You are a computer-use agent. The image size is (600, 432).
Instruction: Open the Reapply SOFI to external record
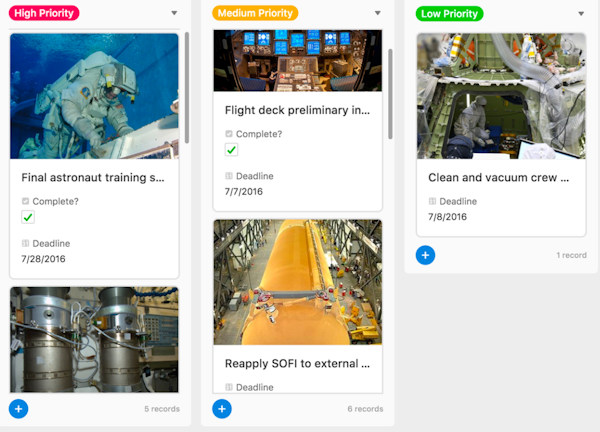[297, 364]
